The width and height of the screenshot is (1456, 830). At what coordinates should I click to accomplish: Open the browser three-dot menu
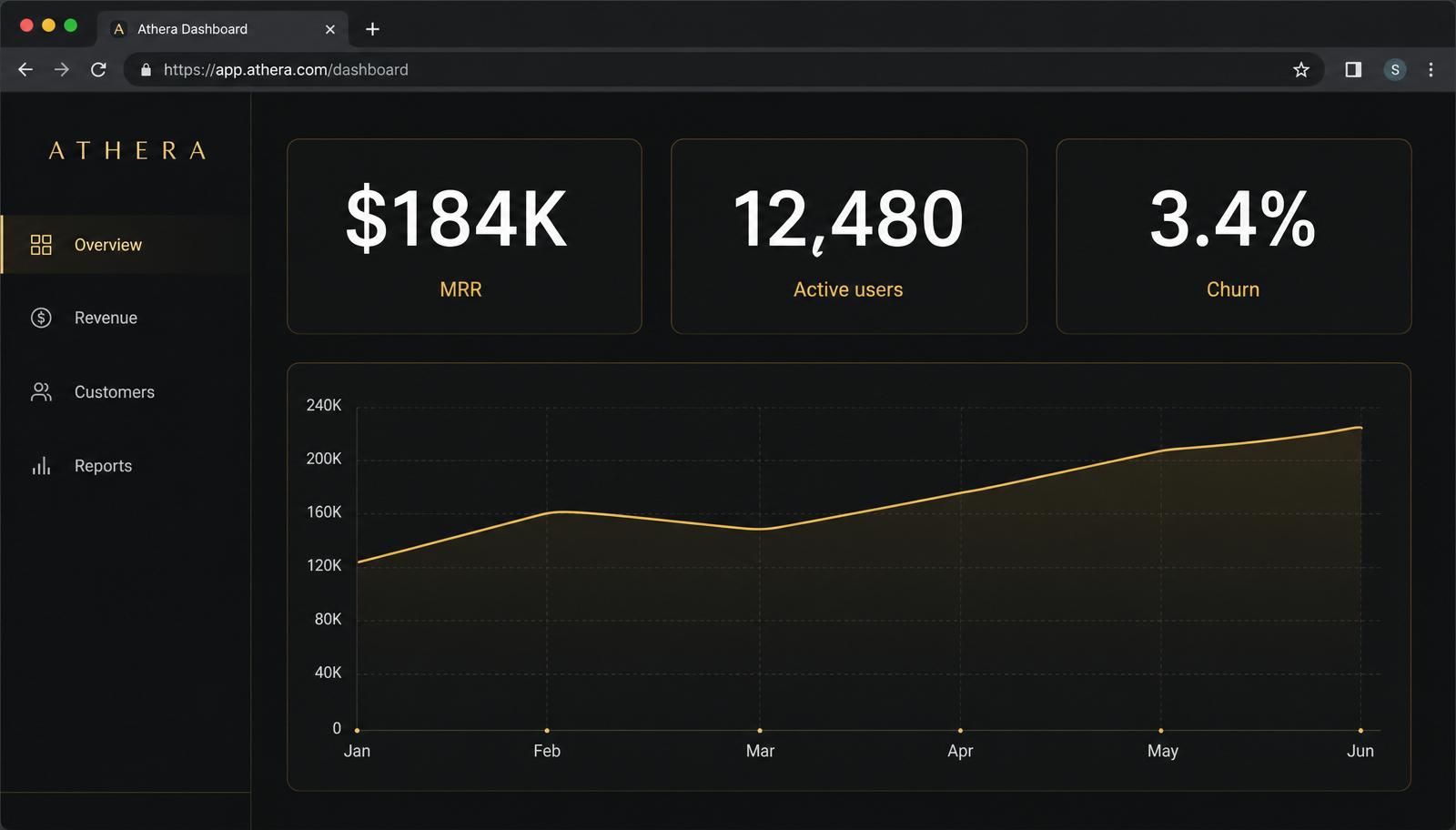click(1431, 70)
